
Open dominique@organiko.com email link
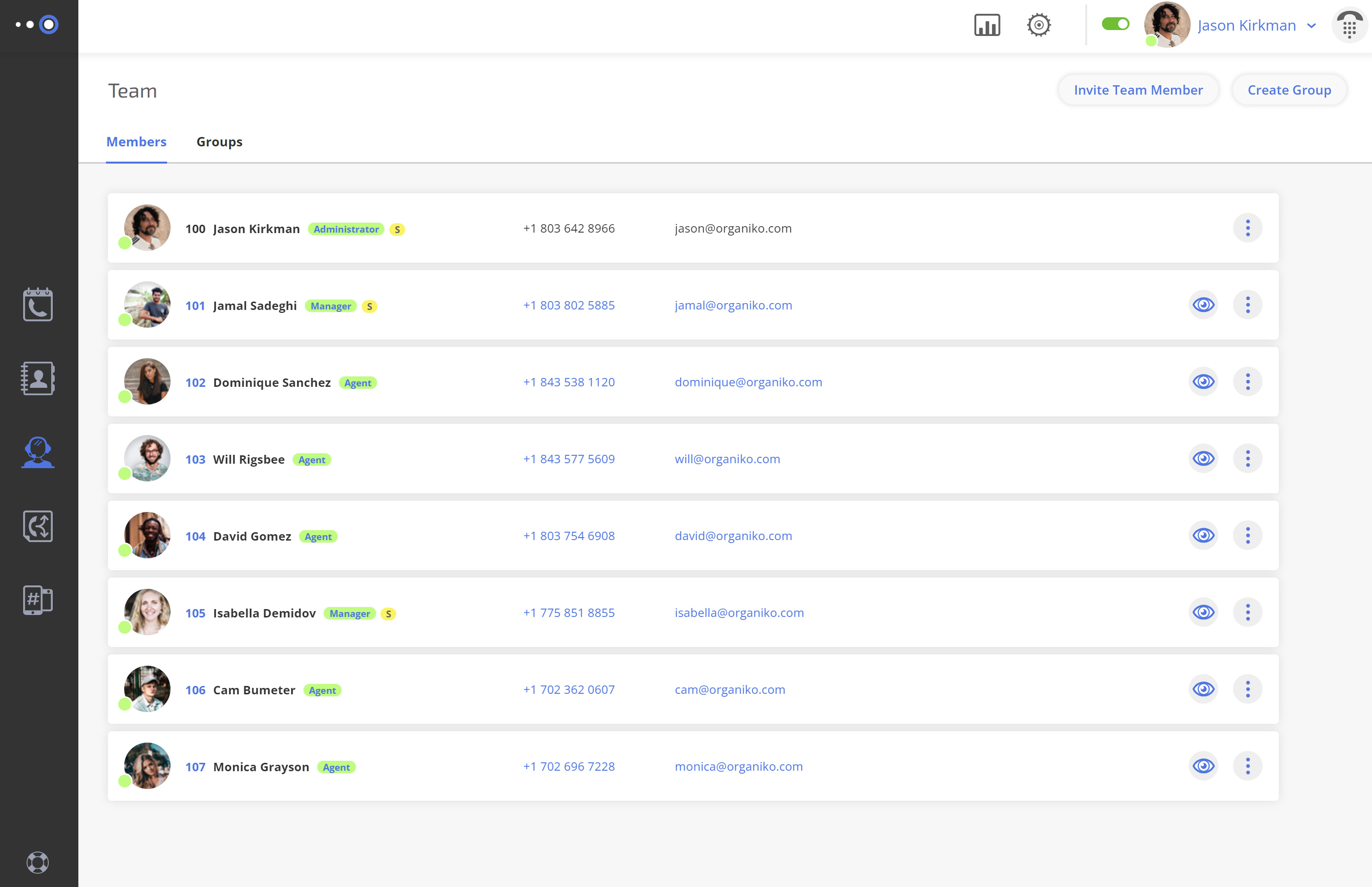[x=748, y=382]
